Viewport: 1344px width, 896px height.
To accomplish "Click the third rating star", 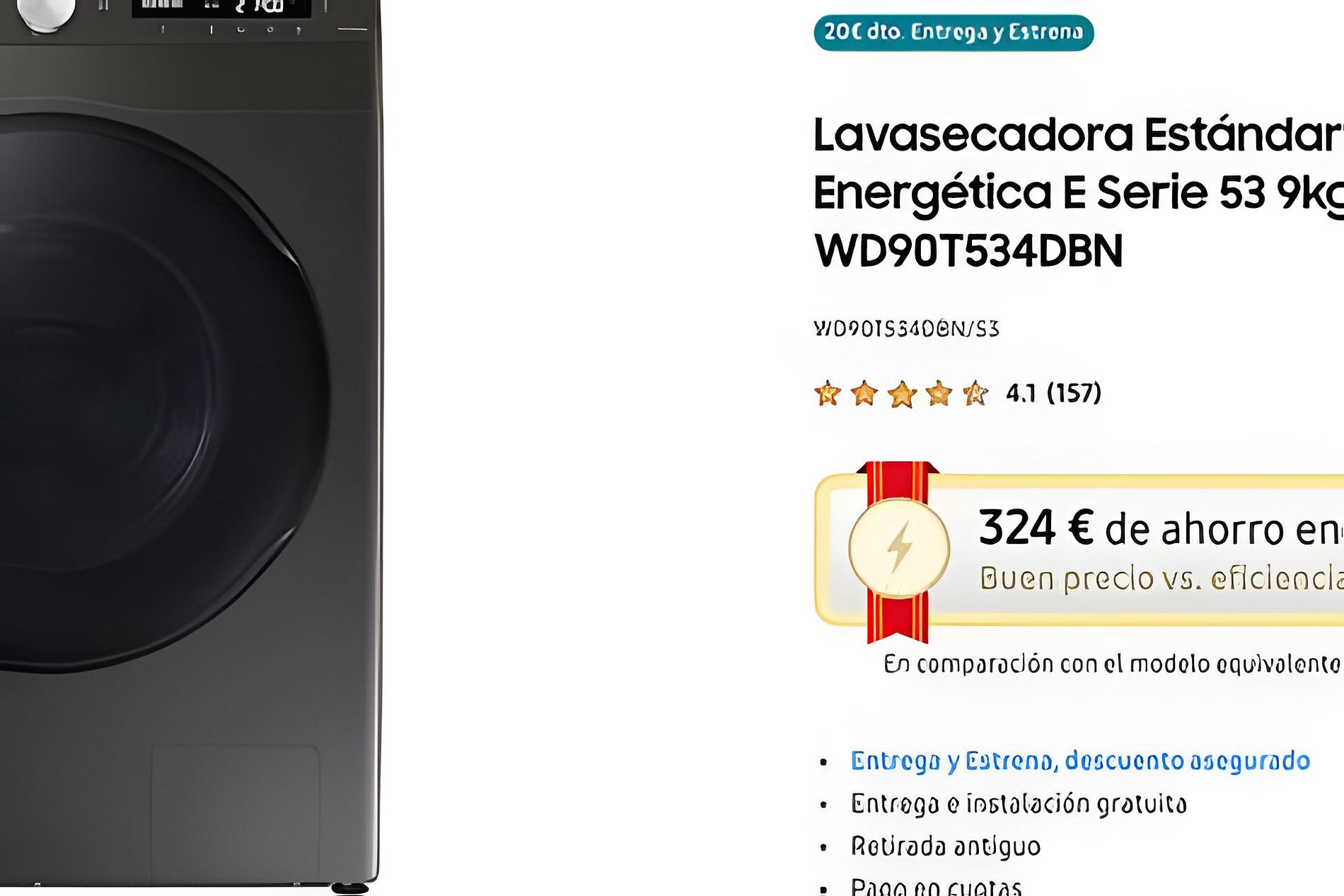I will click(902, 394).
